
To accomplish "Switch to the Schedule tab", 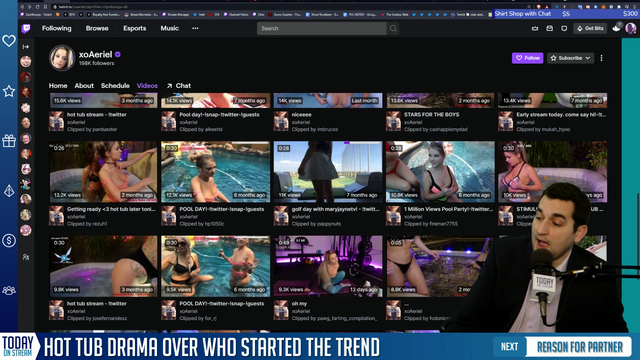I will click(115, 86).
